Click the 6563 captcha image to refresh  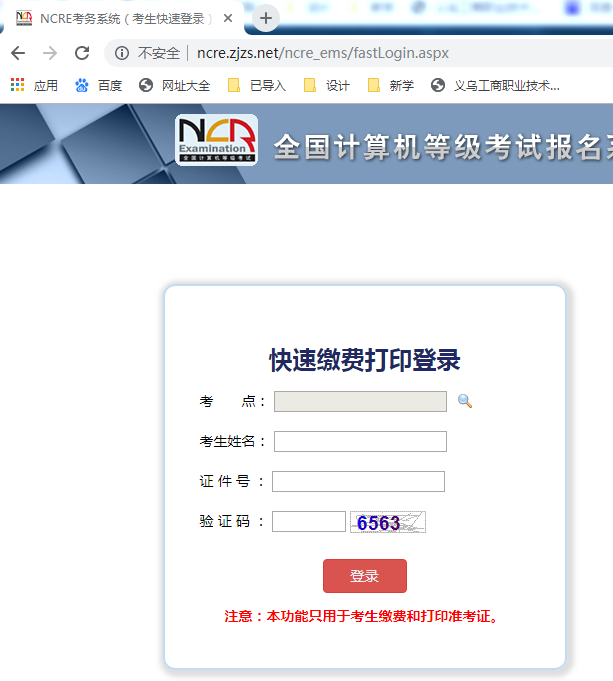point(387,522)
